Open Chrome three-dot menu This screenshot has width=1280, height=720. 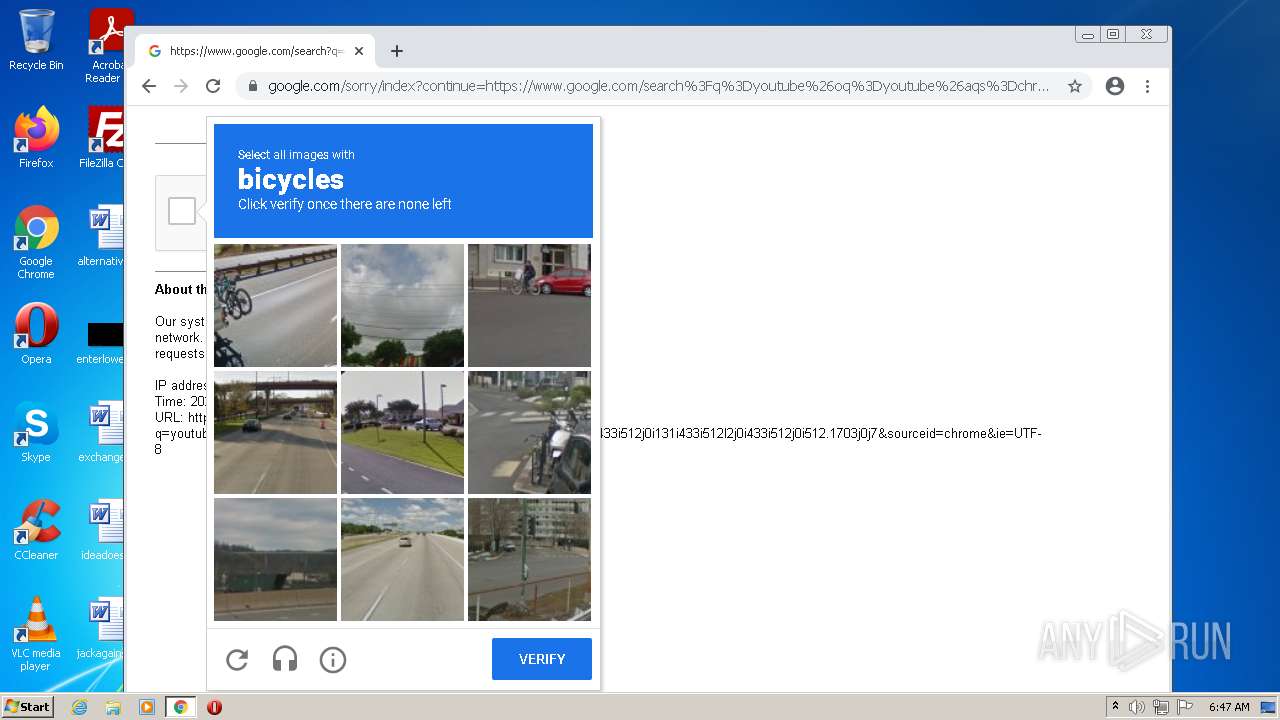1147,86
